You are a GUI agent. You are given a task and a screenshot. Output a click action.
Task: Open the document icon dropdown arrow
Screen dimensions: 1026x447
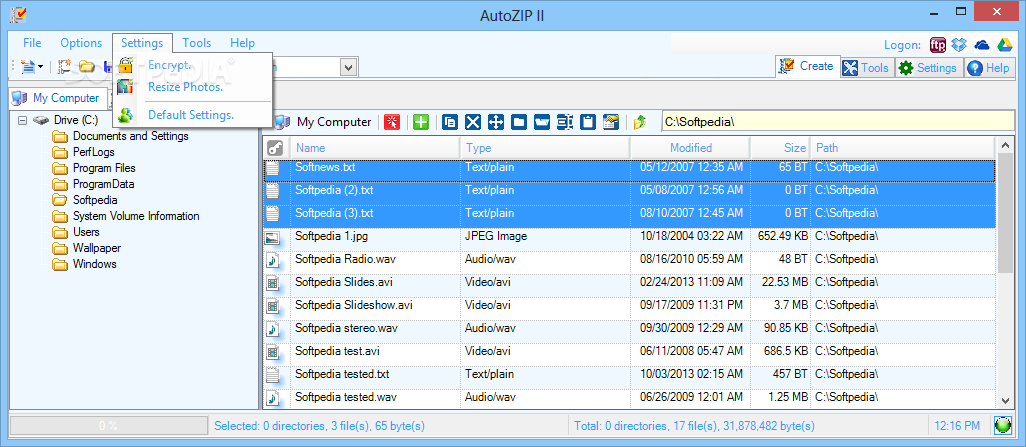pyautogui.click(x=40, y=66)
